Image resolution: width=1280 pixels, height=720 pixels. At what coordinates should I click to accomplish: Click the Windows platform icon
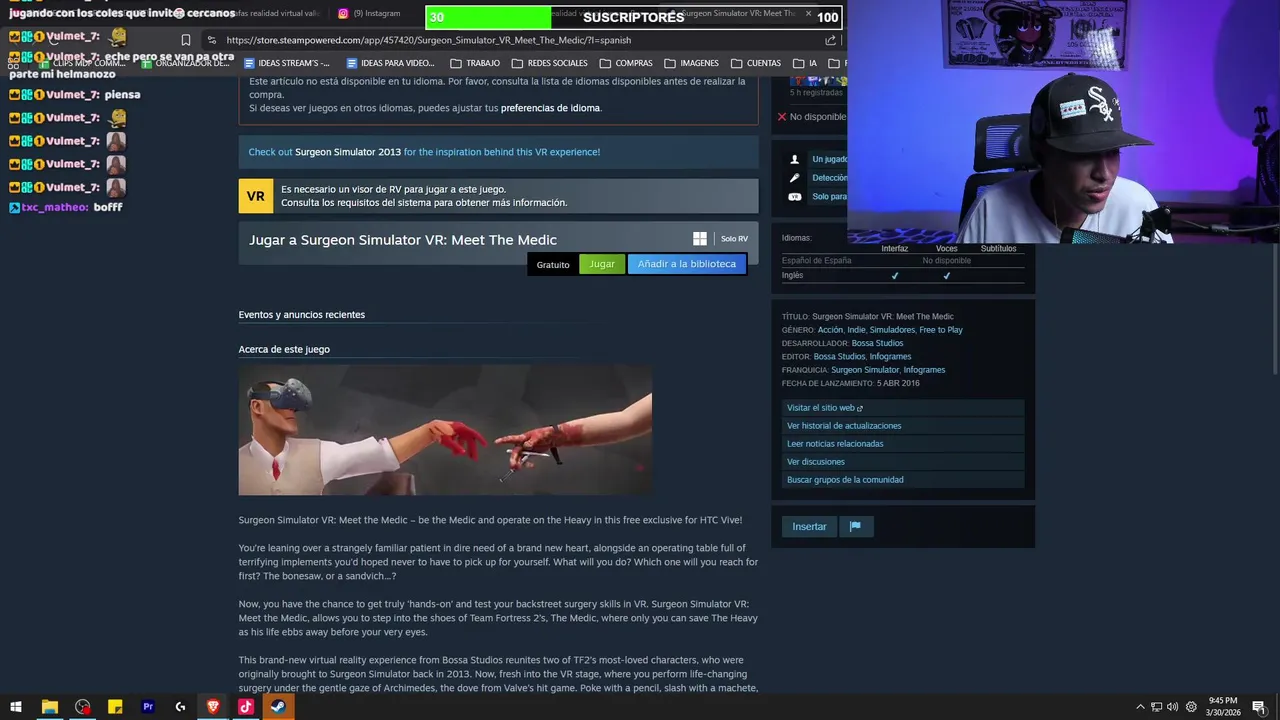coord(700,238)
